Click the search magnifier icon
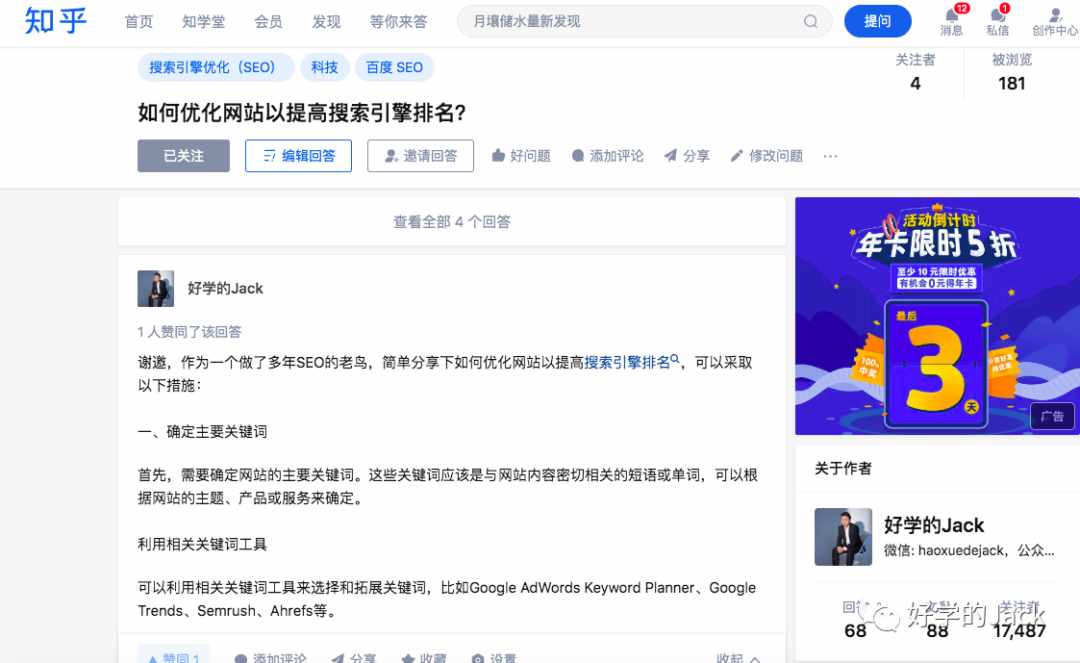Image resolution: width=1080 pixels, height=663 pixels. click(x=811, y=21)
